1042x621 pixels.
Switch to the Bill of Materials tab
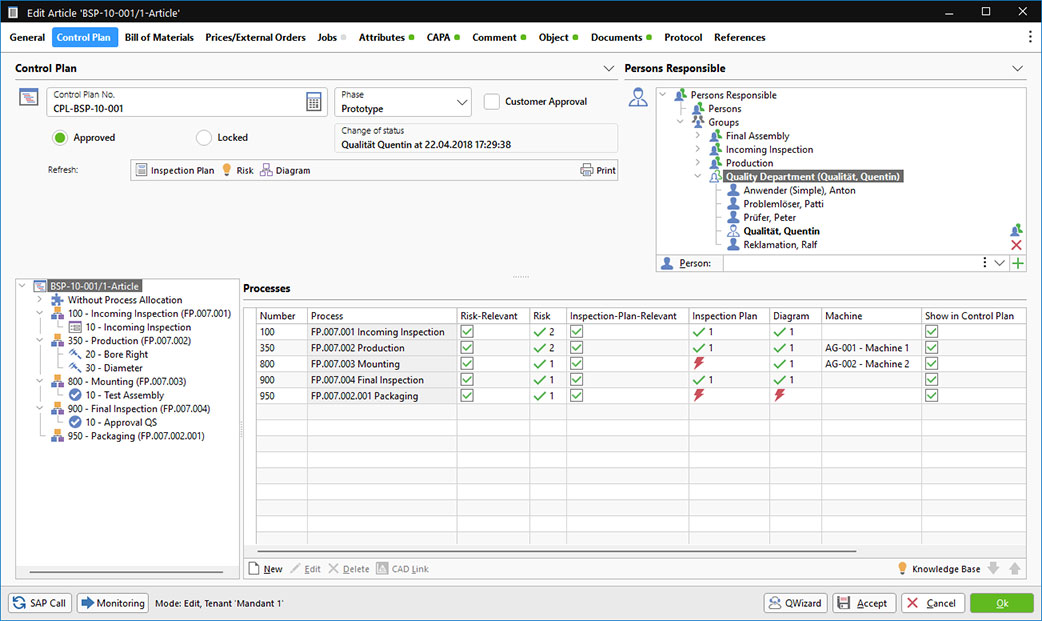pyautogui.click(x=159, y=37)
